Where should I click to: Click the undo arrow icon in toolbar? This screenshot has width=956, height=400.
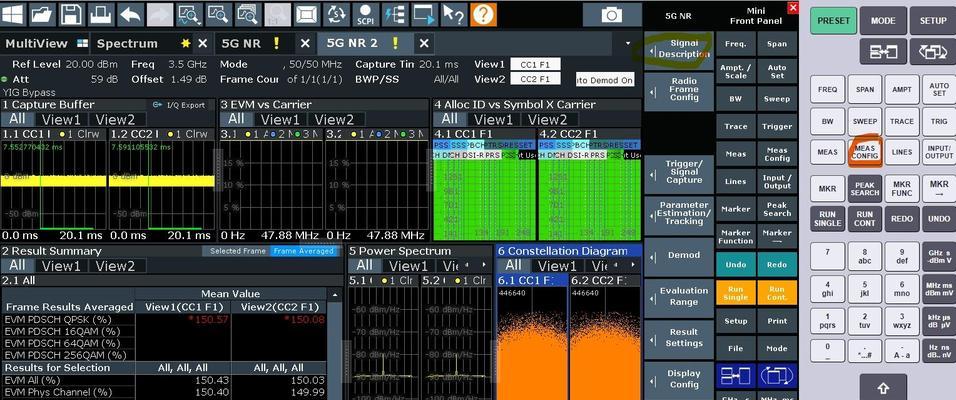130,14
